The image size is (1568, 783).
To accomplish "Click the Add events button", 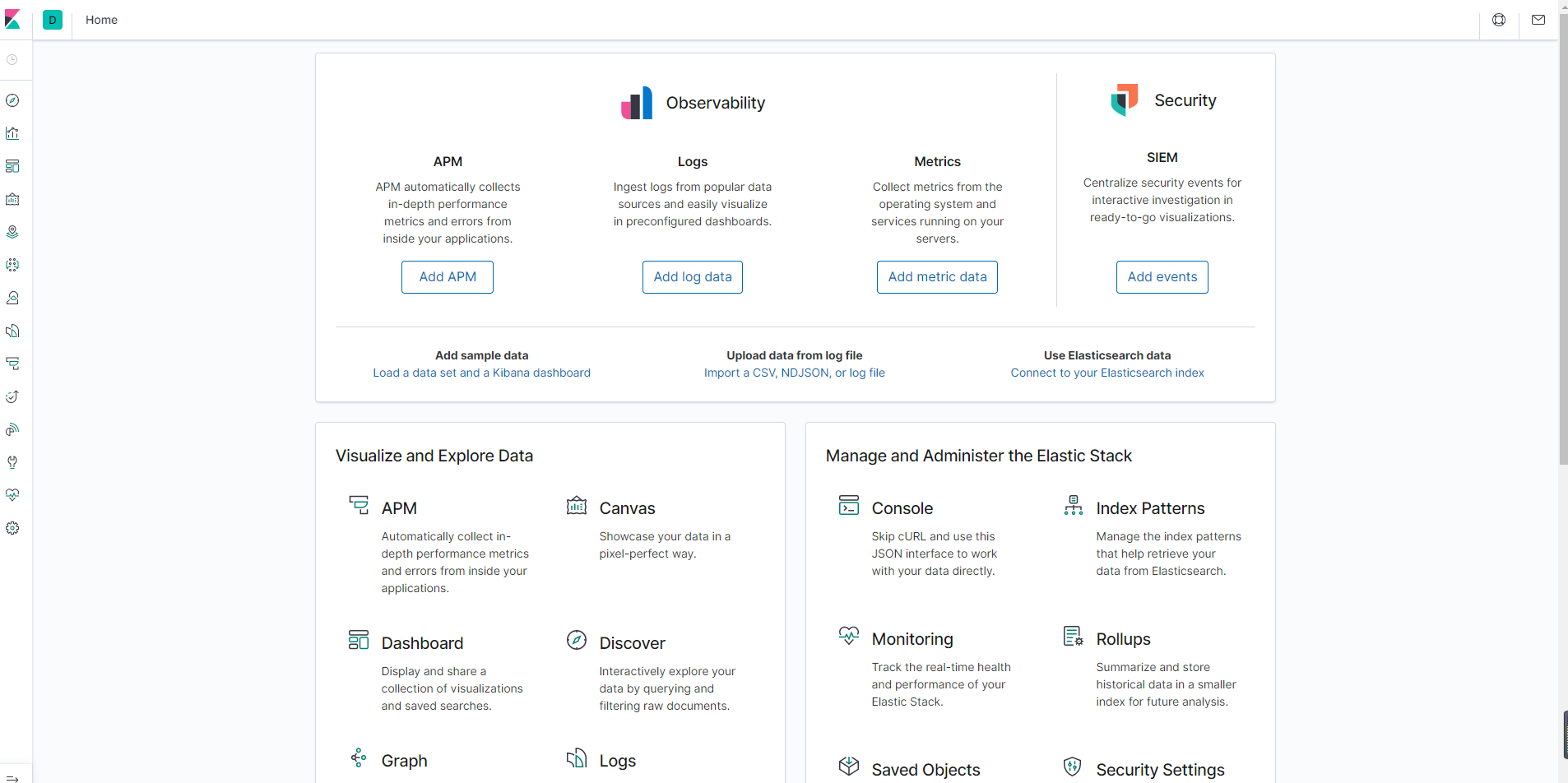I will [1162, 277].
